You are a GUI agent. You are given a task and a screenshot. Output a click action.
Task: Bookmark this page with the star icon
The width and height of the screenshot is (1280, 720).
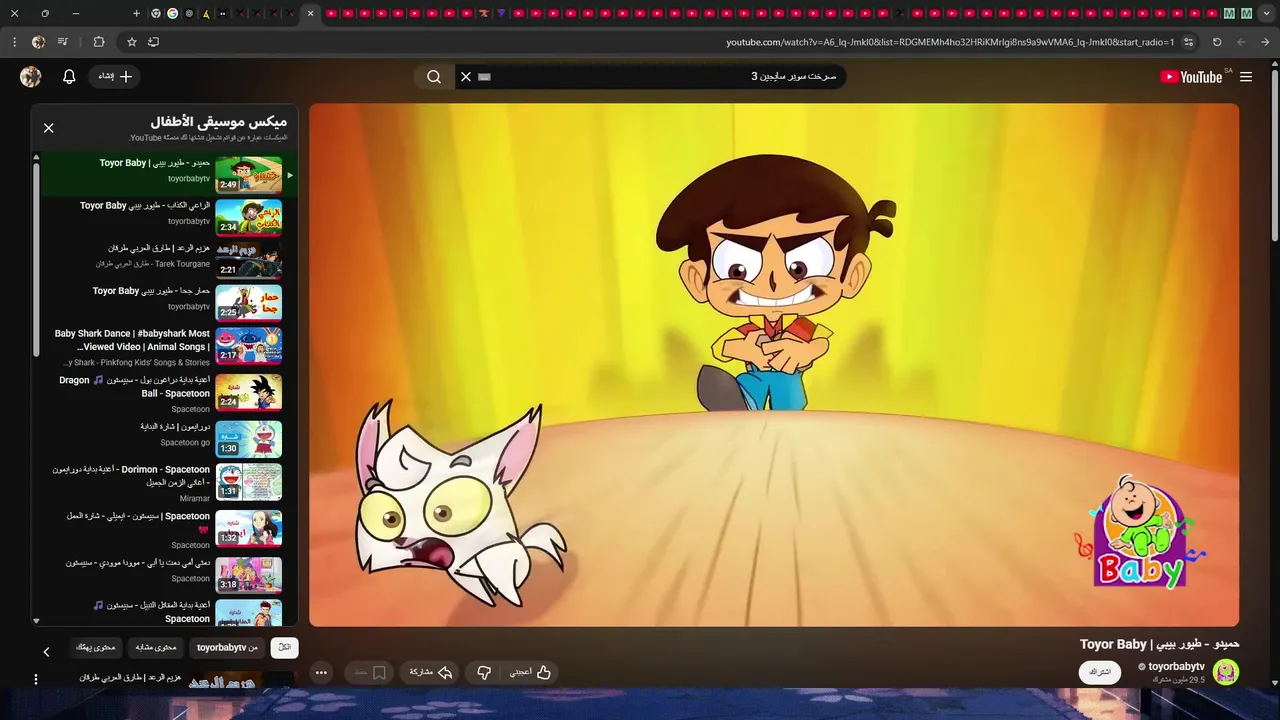tap(131, 42)
